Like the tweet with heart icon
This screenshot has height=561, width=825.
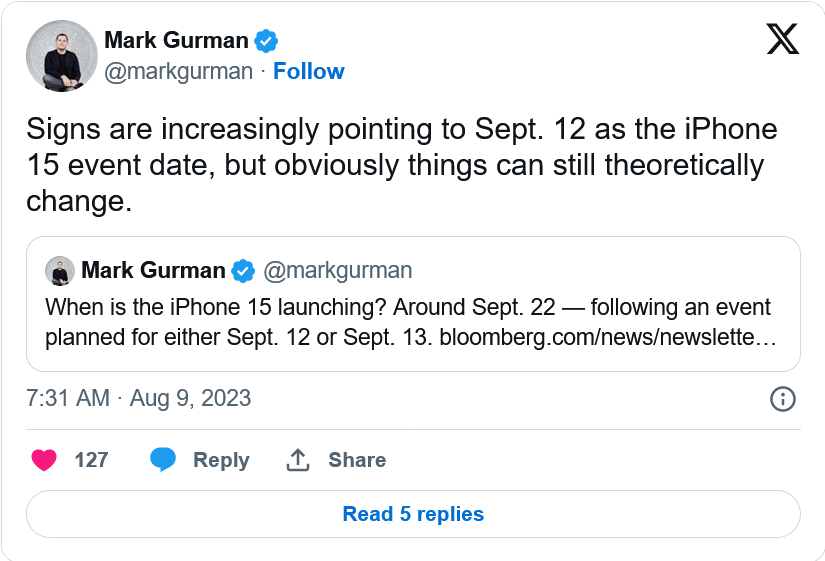pyautogui.click(x=44, y=460)
